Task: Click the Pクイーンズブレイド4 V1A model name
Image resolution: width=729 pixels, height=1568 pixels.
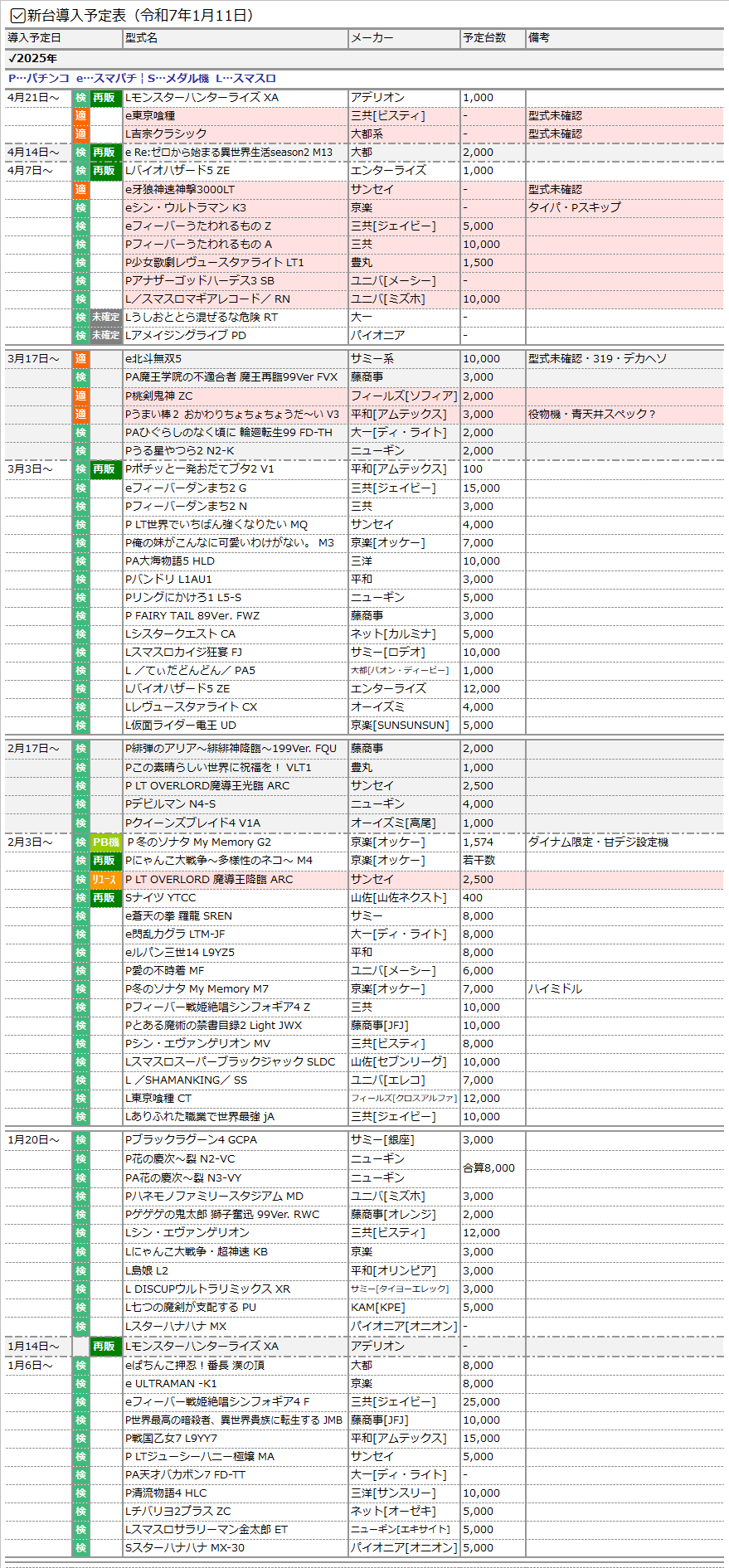Action: 192,823
